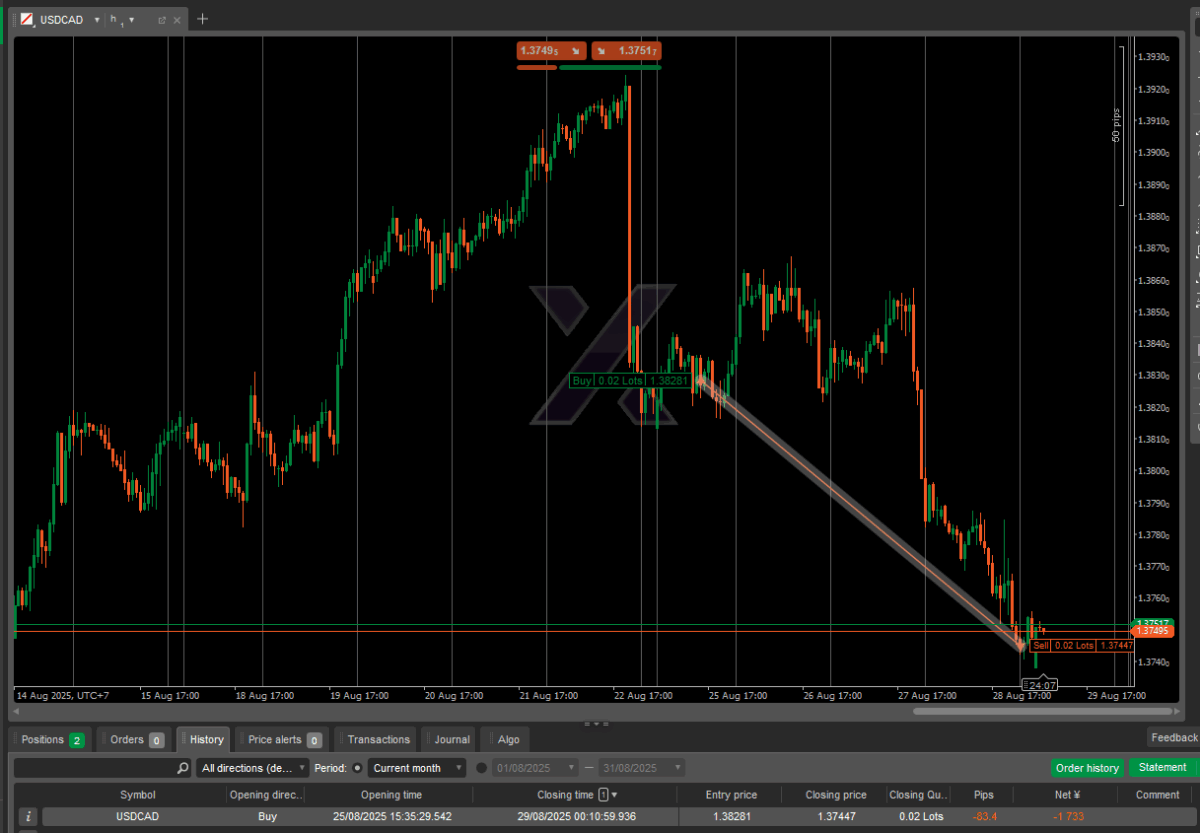Expand the Current month period dropdown
Image resolution: width=1200 pixels, height=833 pixels.
coord(416,768)
